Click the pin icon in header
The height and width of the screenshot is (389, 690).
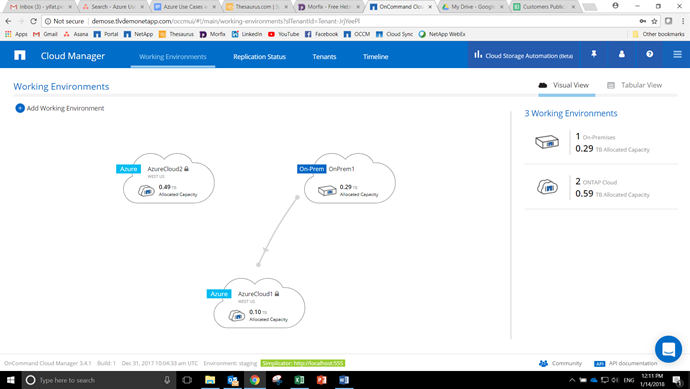594,54
